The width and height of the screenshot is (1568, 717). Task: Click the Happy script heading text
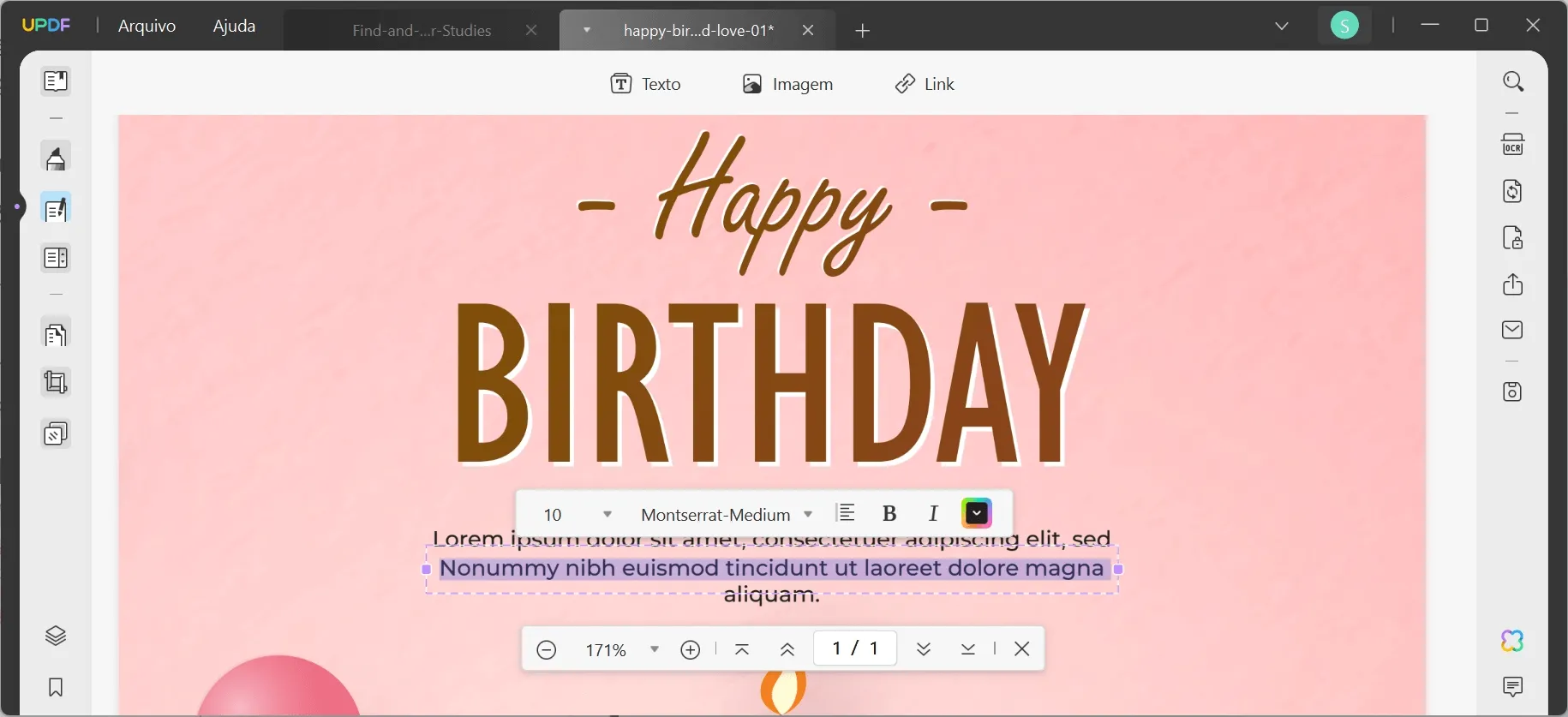tap(772, 202)
